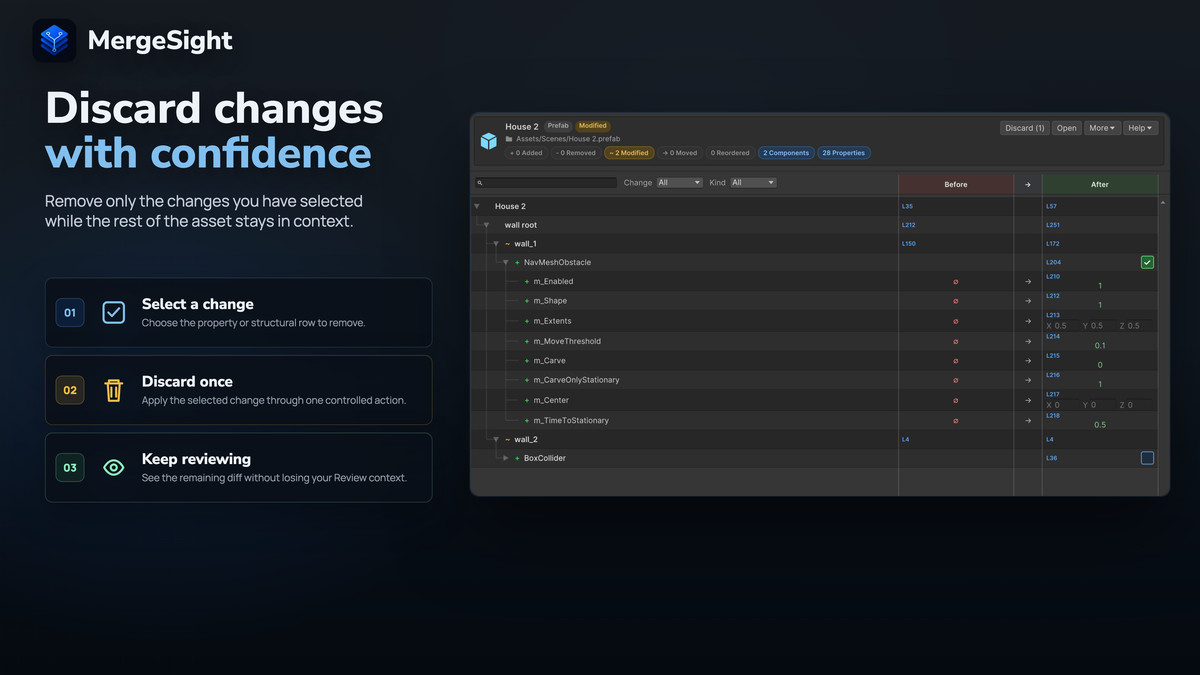Viewport: 1200px width, 675px height.
Task: Click the tilde modified icon beside wall_2
Action: (508, 440)
